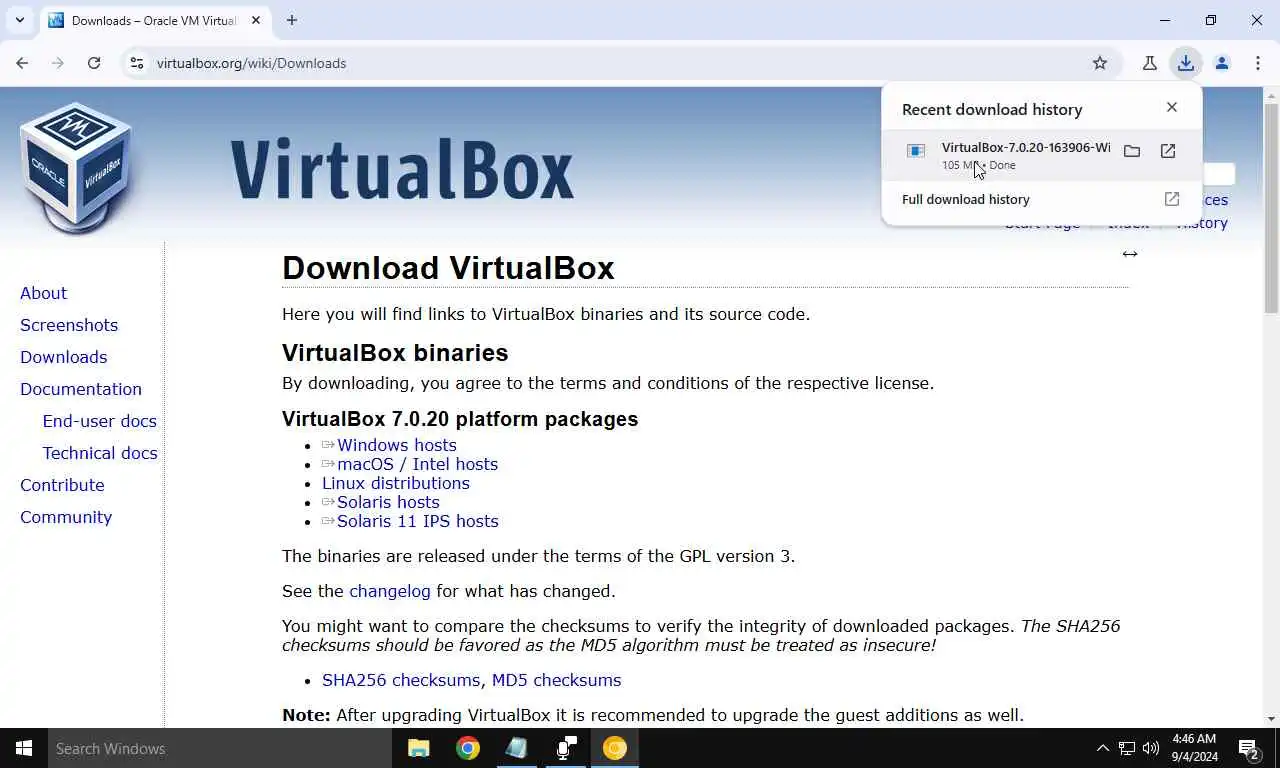Open the Community sidebar link

pyautogui.click(x=66, y=517)
